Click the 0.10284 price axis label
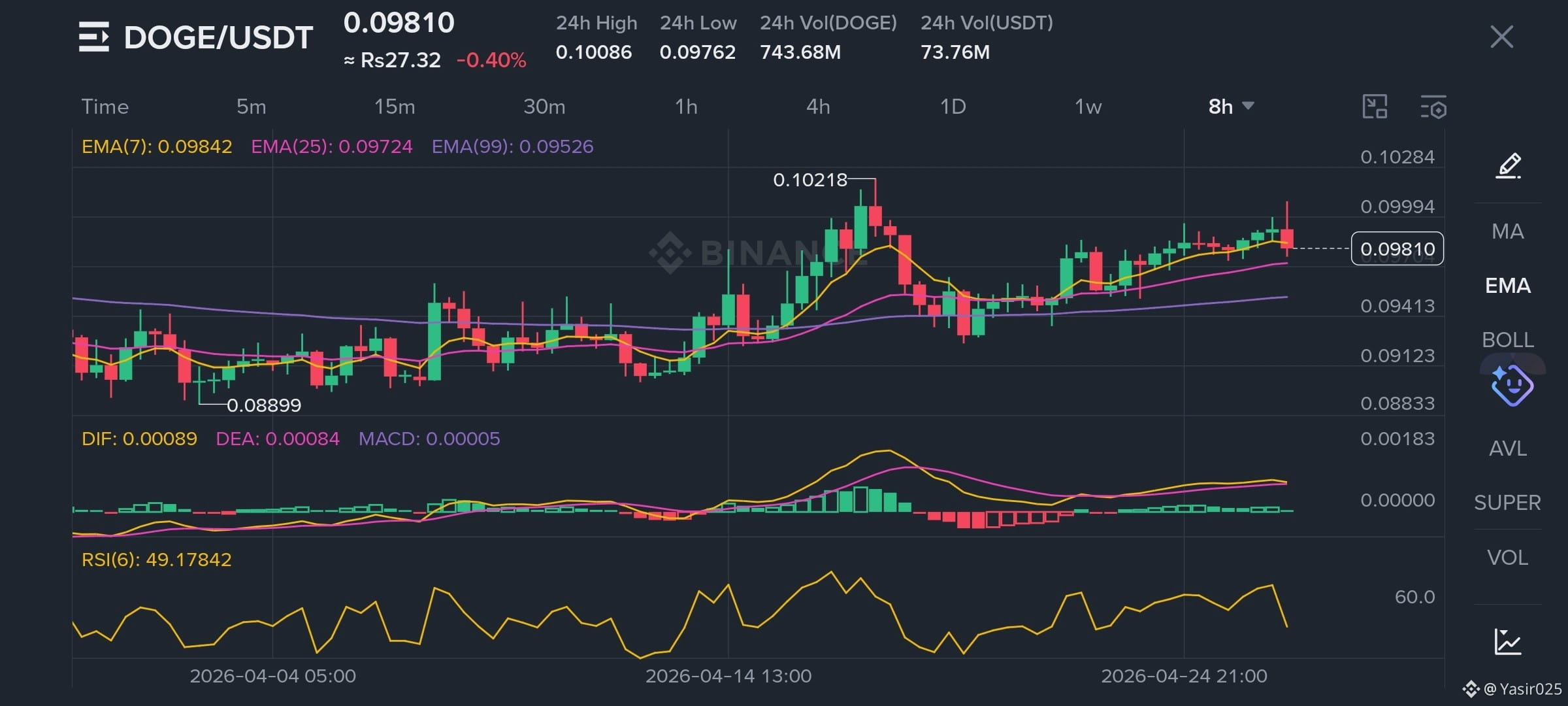 pos(1397,158)
